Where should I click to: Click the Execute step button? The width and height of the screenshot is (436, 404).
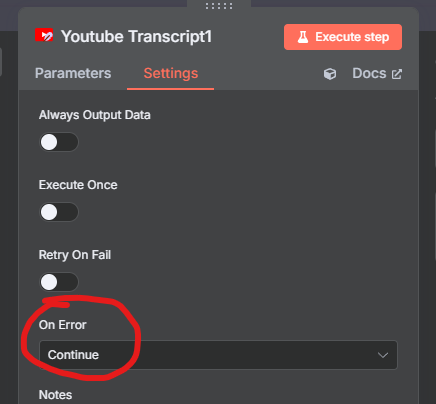[343, 37]
